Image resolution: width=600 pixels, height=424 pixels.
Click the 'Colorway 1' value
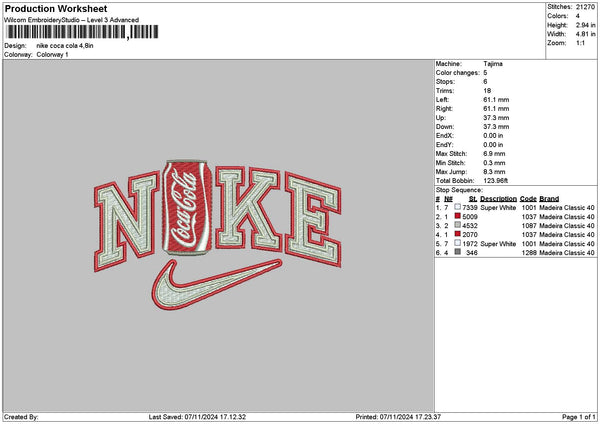click(52, 54)
